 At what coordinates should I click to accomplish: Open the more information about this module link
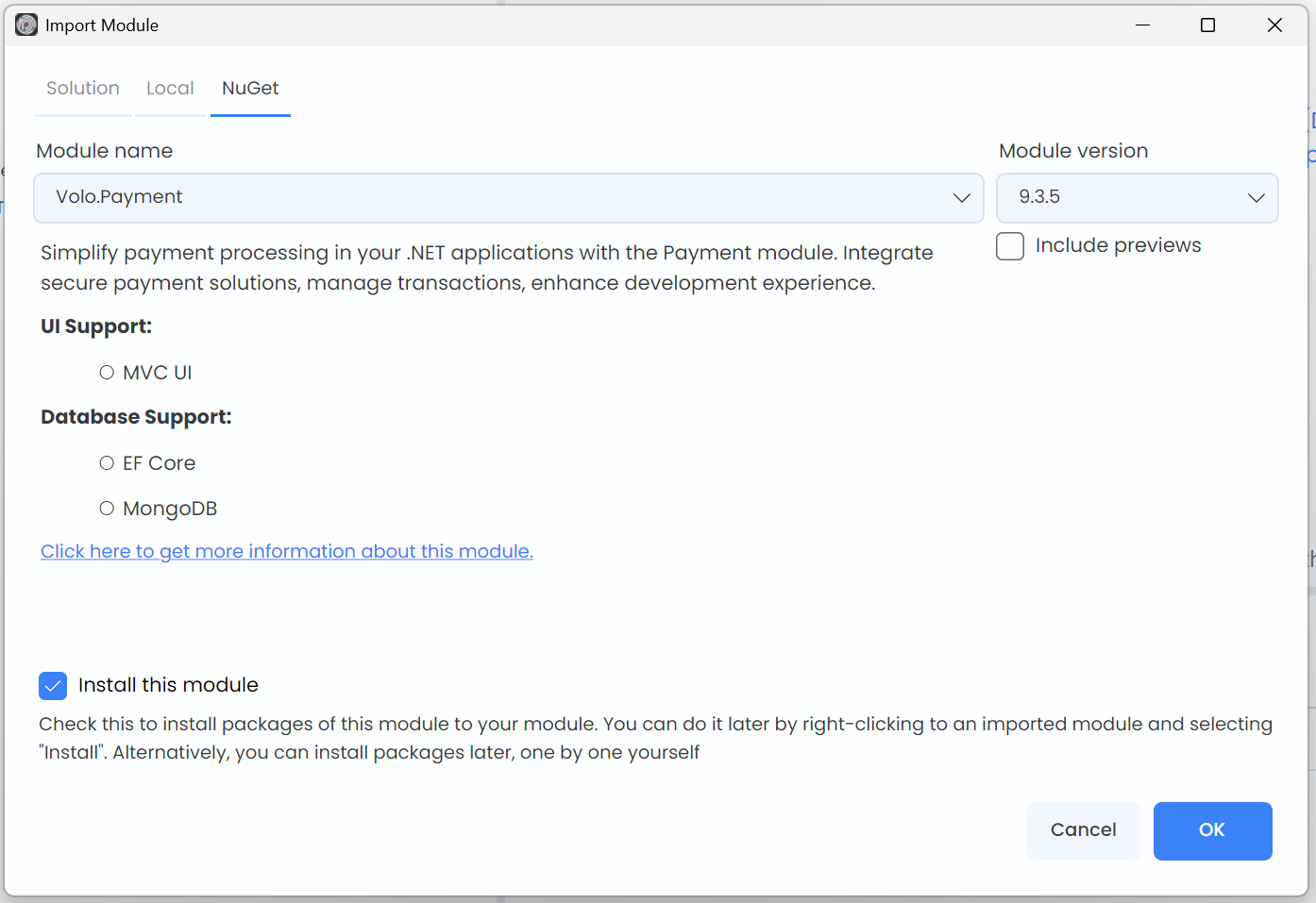coord(286,551)
